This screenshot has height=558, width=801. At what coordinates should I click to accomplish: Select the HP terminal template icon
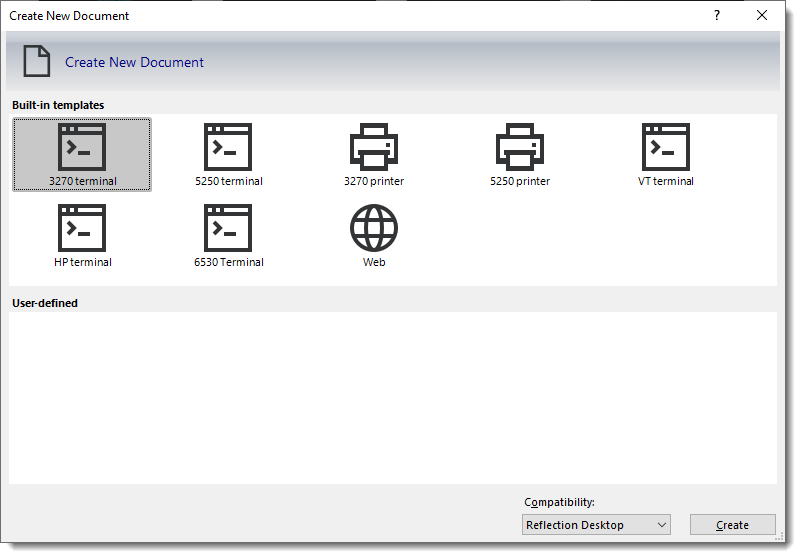[82, 228]
